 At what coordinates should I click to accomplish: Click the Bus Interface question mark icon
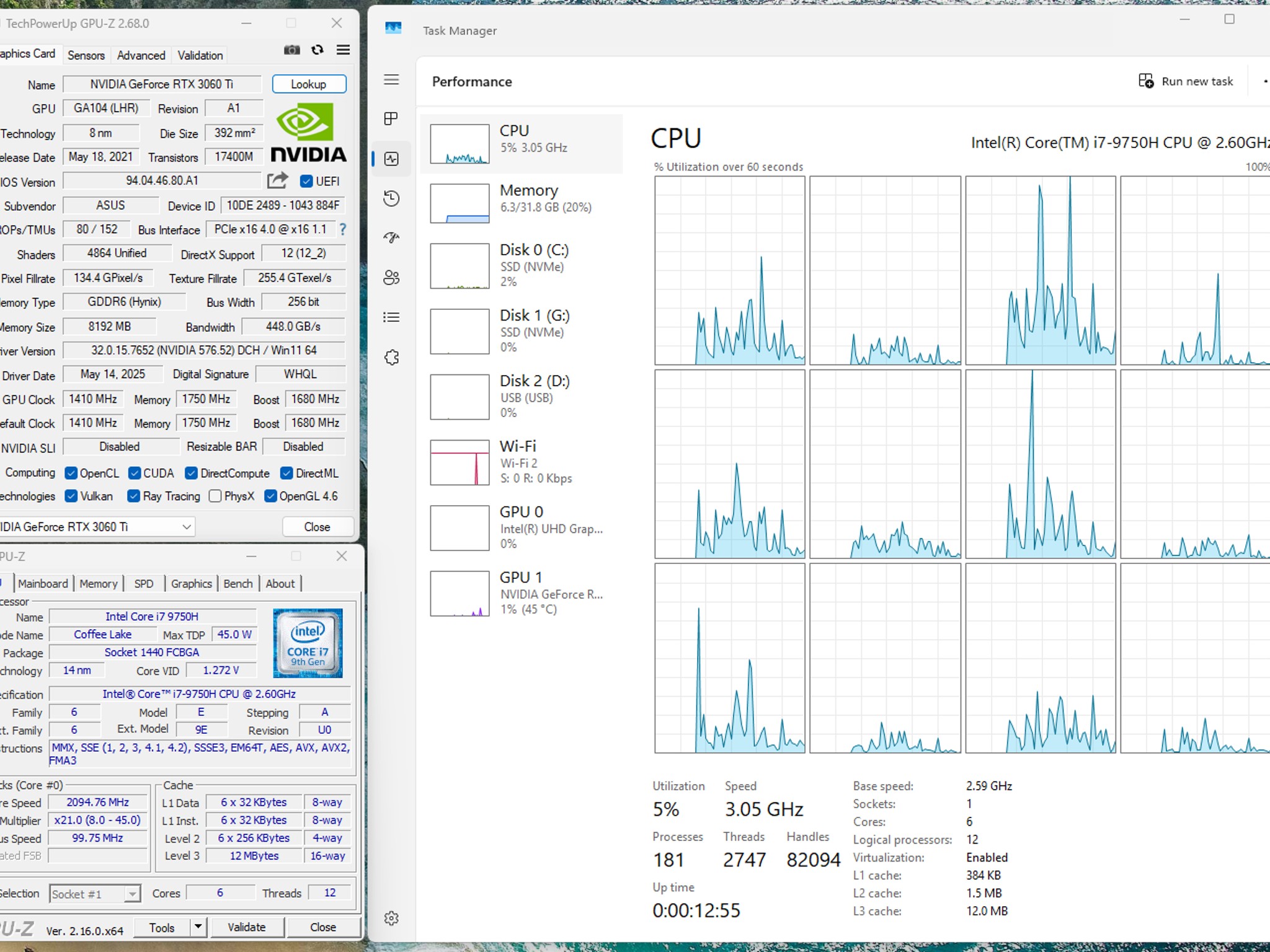[x=342, y=229]
